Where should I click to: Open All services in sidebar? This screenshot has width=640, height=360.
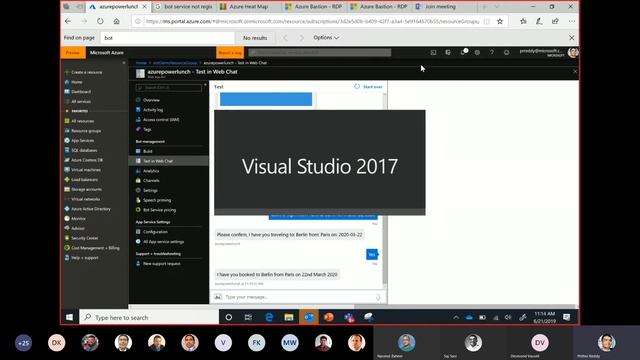(81, 102)
